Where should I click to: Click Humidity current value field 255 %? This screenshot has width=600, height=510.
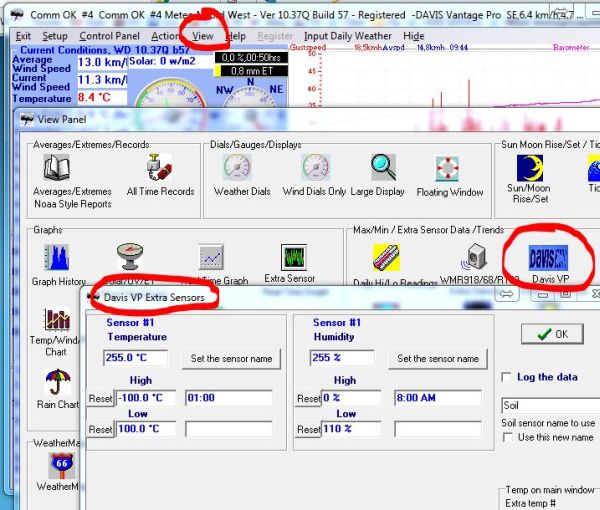tap(342, 358)
